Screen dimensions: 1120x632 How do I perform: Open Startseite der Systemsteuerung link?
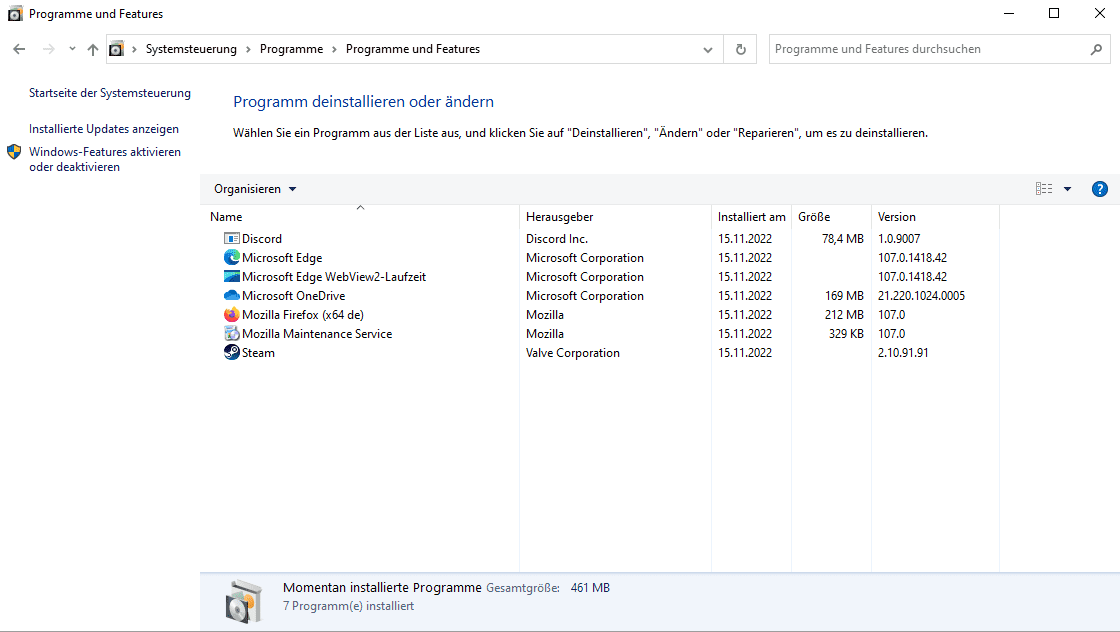pyautogui.click(x=110, y=93)
